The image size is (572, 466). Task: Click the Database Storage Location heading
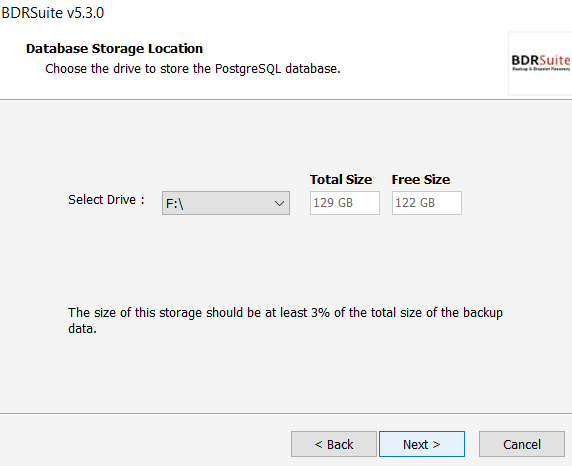point(114,49)
